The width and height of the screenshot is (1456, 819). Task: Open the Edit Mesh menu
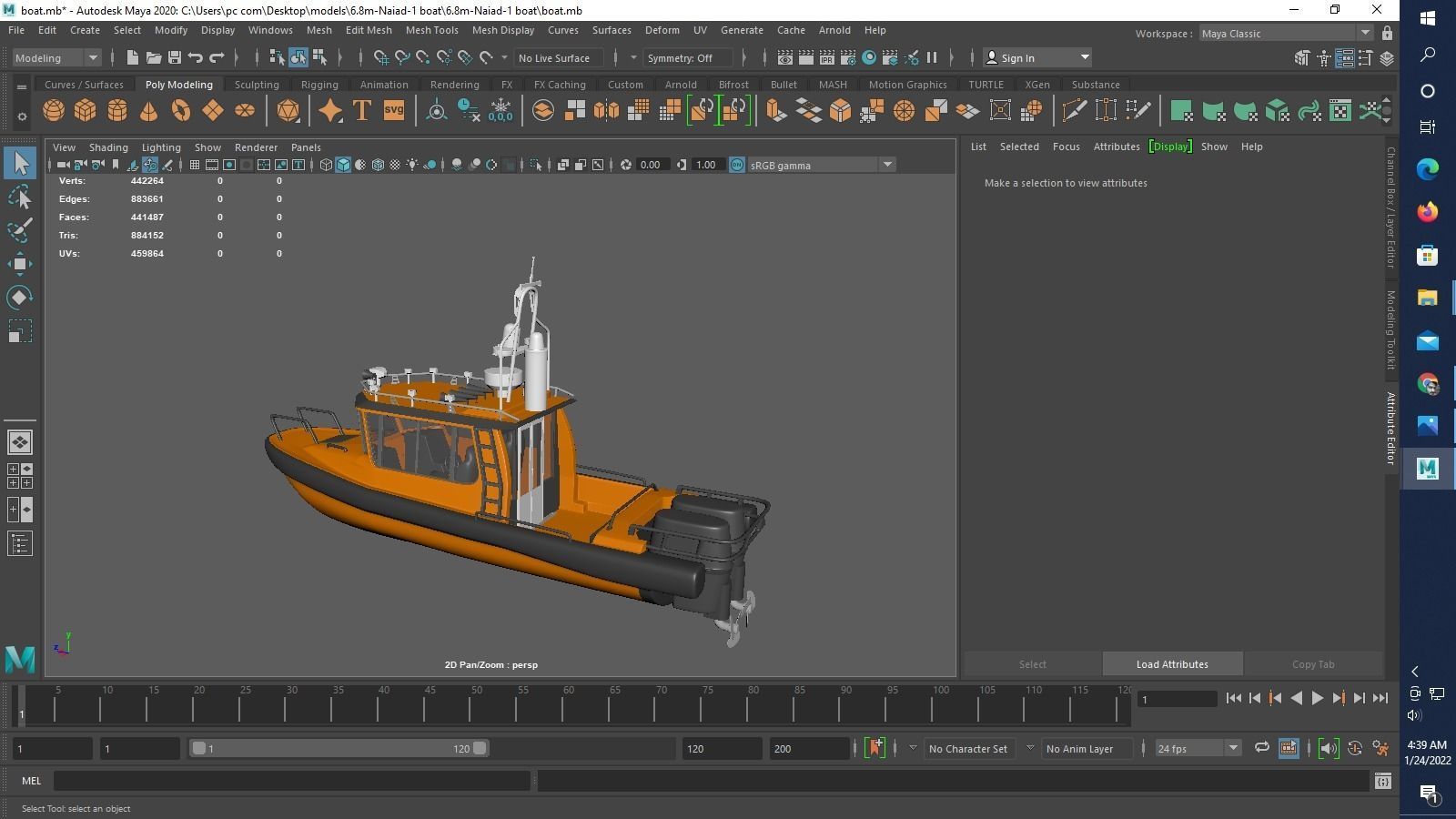[x=369, y=30]
